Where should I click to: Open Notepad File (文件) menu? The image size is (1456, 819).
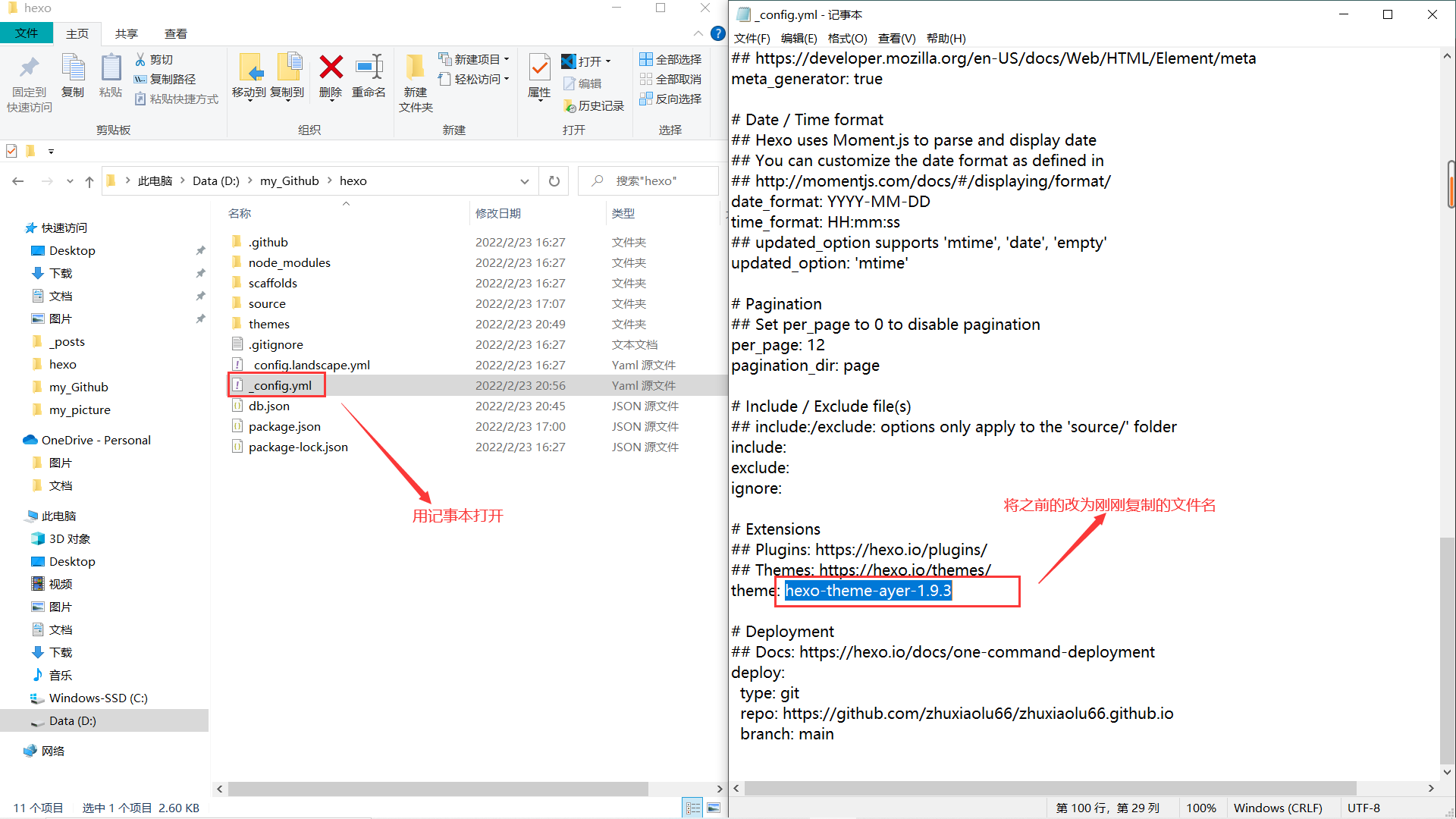752,38
